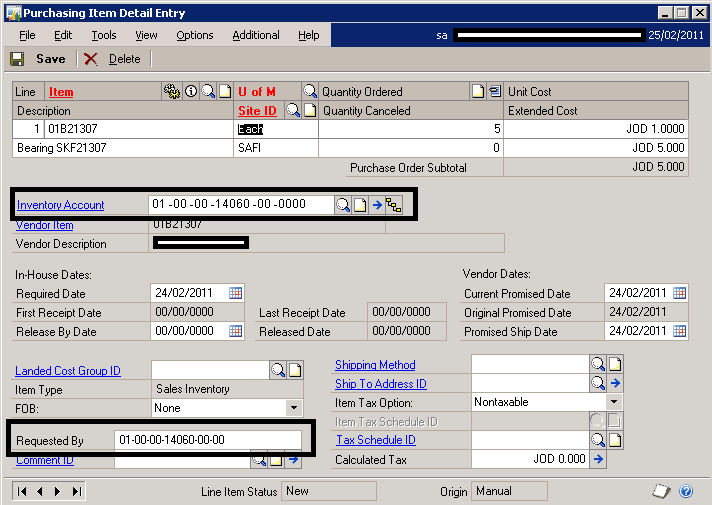Click the blue help icon in the status bar
The width and height of the screenshot is (712, 505).
(686, 491)
